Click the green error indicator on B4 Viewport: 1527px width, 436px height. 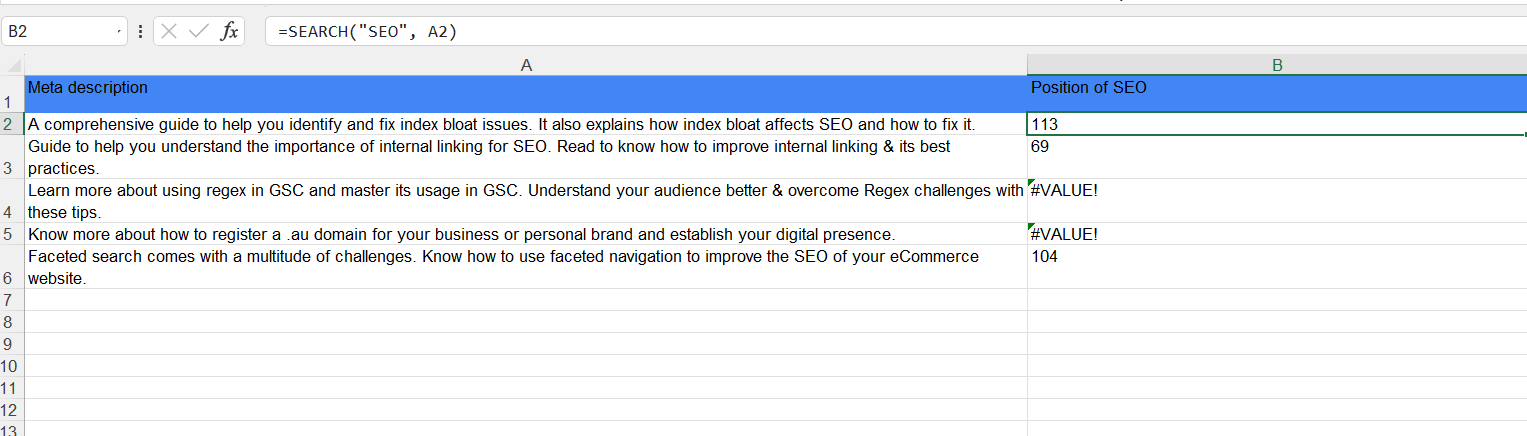1031,182
